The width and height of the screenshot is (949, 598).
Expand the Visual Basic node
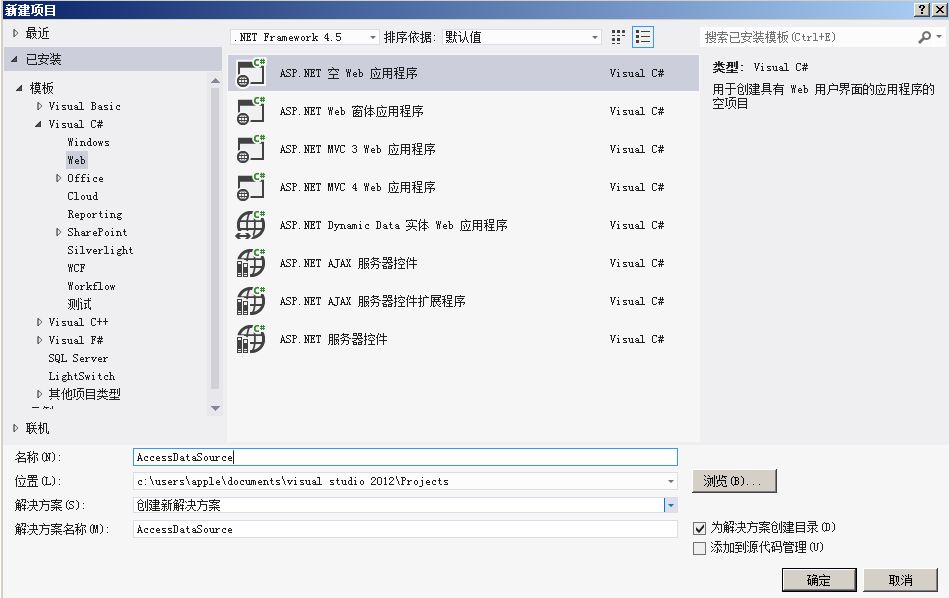pos(39,106)
